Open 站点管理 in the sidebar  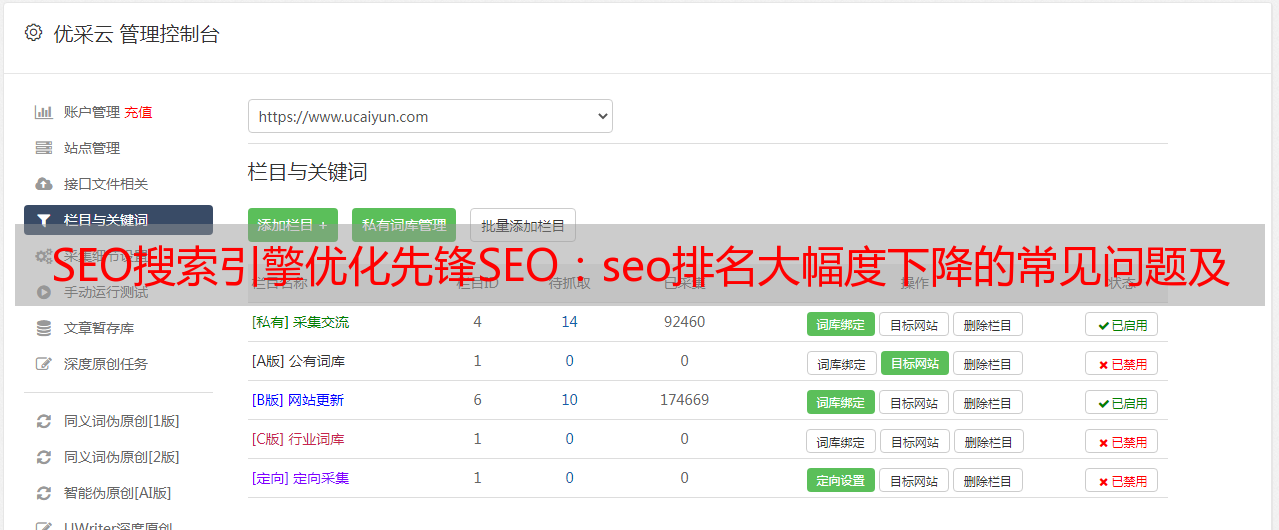pos(92,148)
